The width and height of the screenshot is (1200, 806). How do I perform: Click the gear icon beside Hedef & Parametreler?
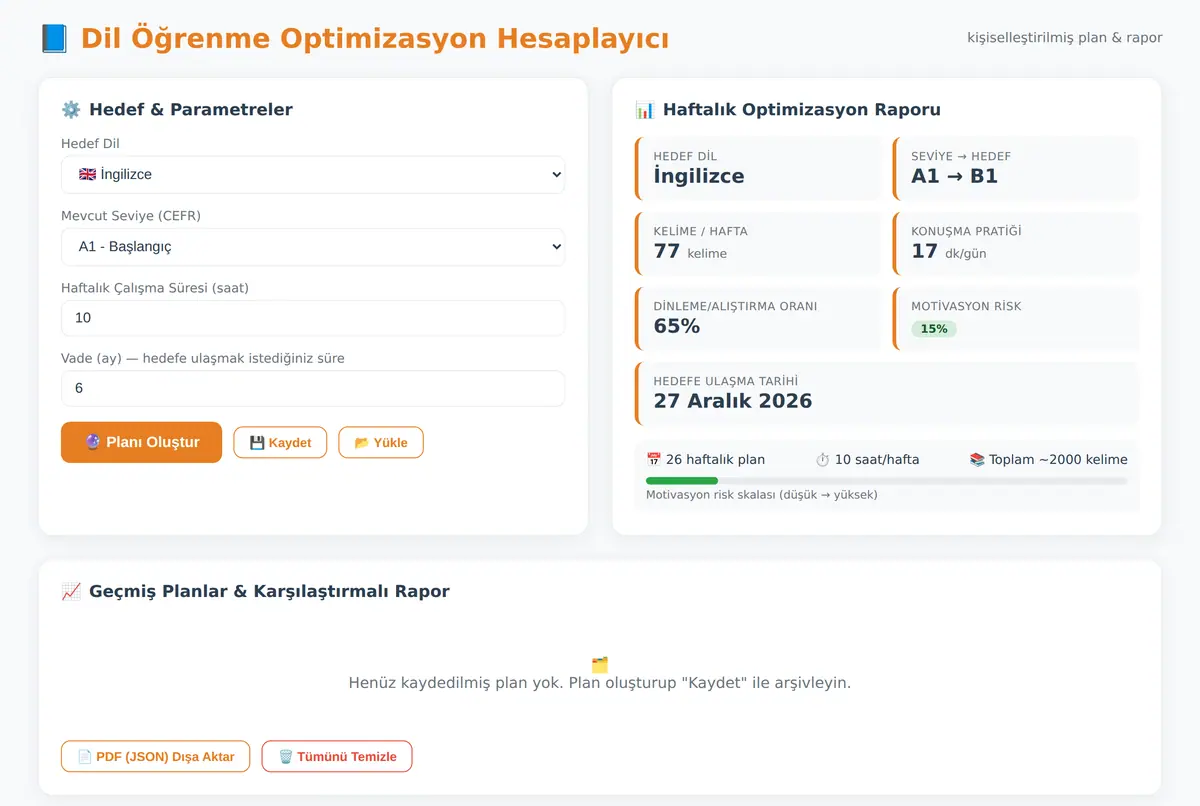(70, 110)
